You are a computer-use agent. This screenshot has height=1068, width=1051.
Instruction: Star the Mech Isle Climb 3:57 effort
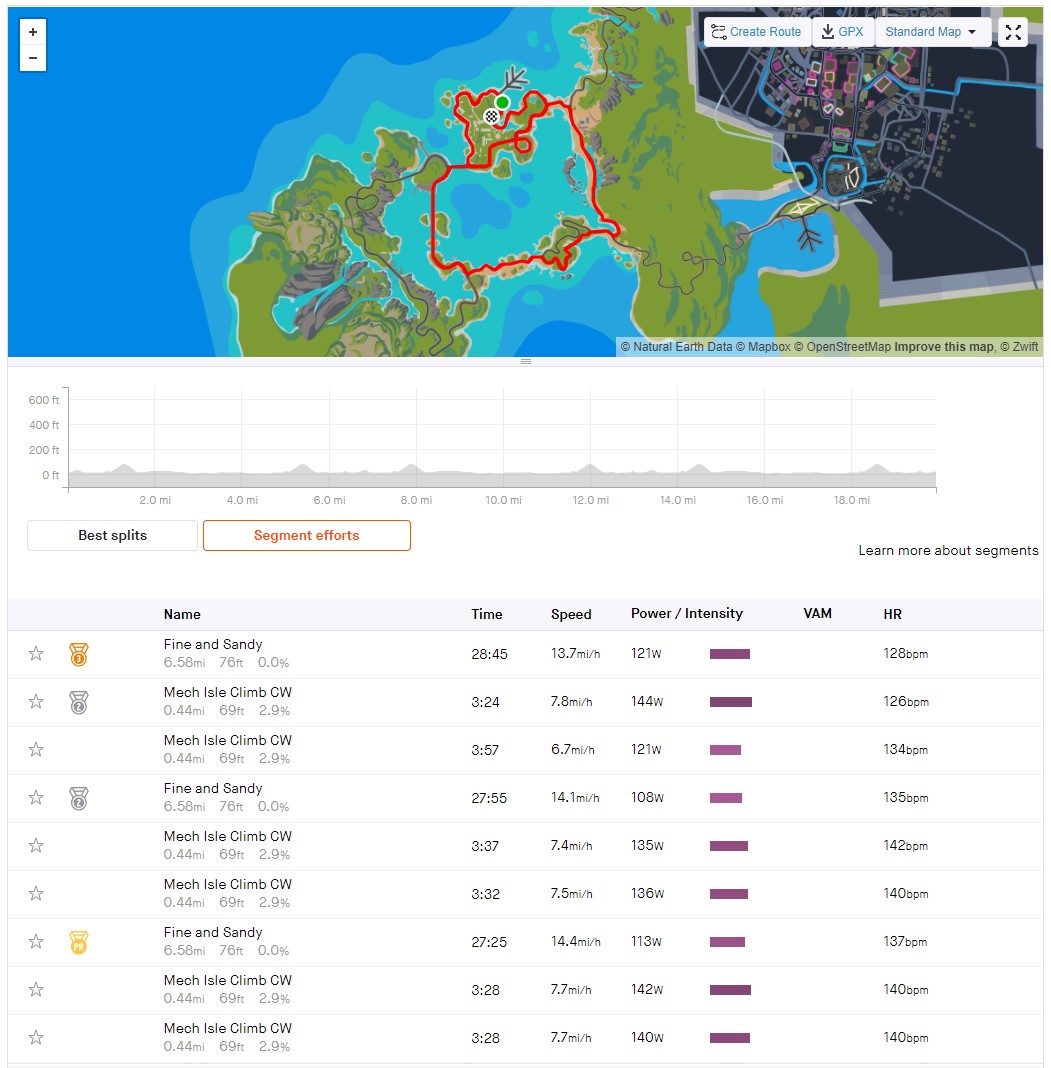click(x=36, y=750)
